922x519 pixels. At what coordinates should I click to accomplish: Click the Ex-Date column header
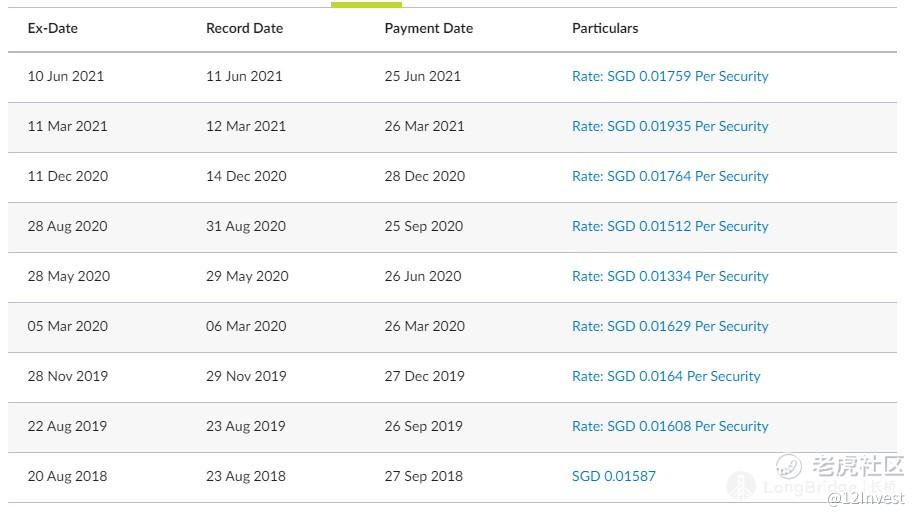click(52, 28)
